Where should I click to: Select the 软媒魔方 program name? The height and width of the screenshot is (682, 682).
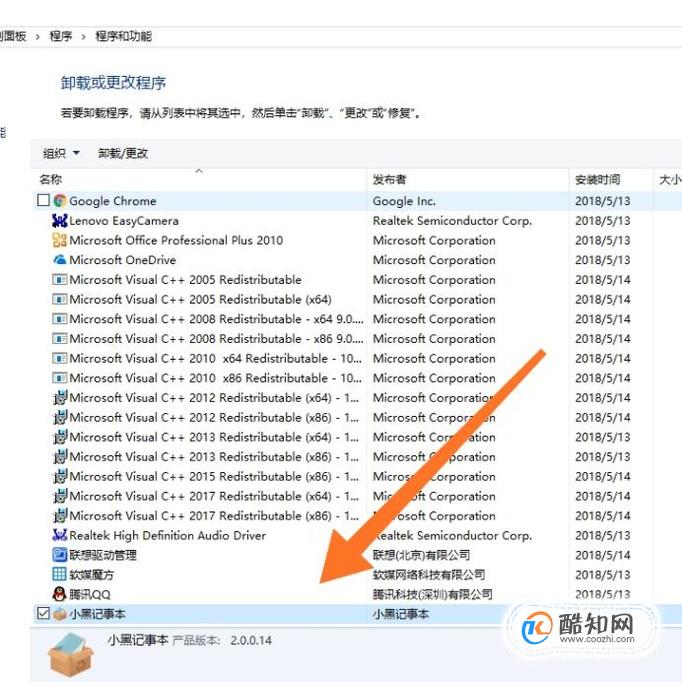coord(91,575)
